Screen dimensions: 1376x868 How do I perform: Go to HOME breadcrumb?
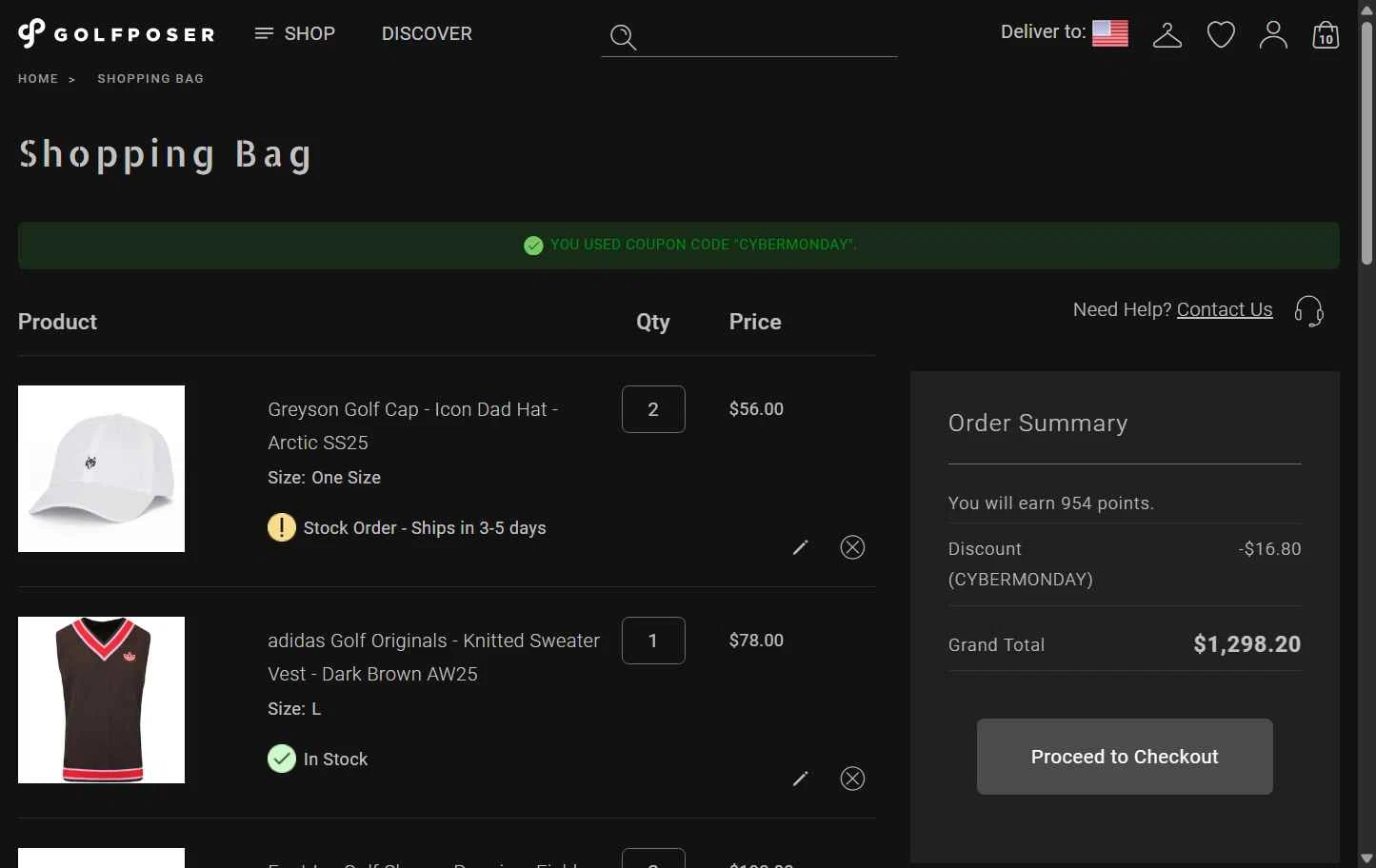pos(38,79)
